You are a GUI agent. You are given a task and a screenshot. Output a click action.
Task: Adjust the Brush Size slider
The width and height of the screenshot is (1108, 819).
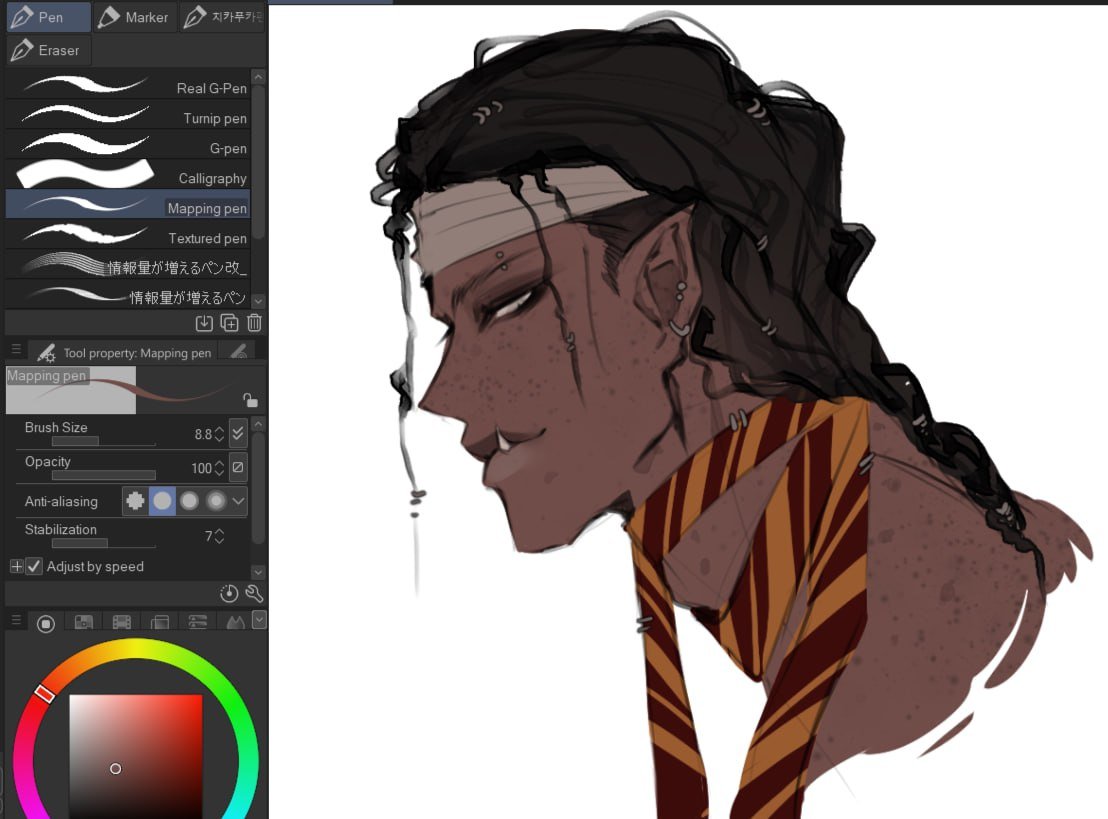click(x=103, y=442)
